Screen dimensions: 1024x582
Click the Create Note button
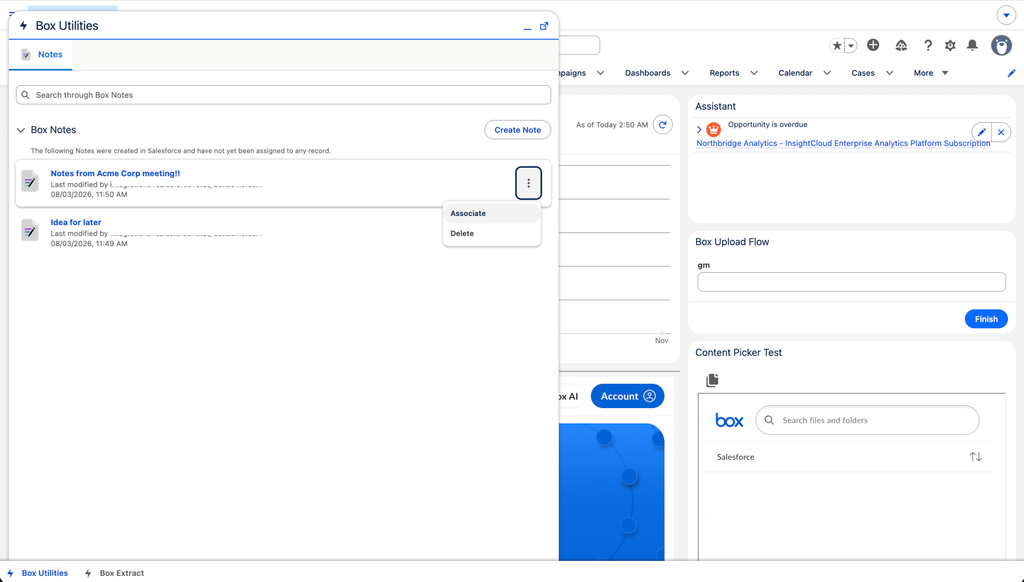pos(517,130)
